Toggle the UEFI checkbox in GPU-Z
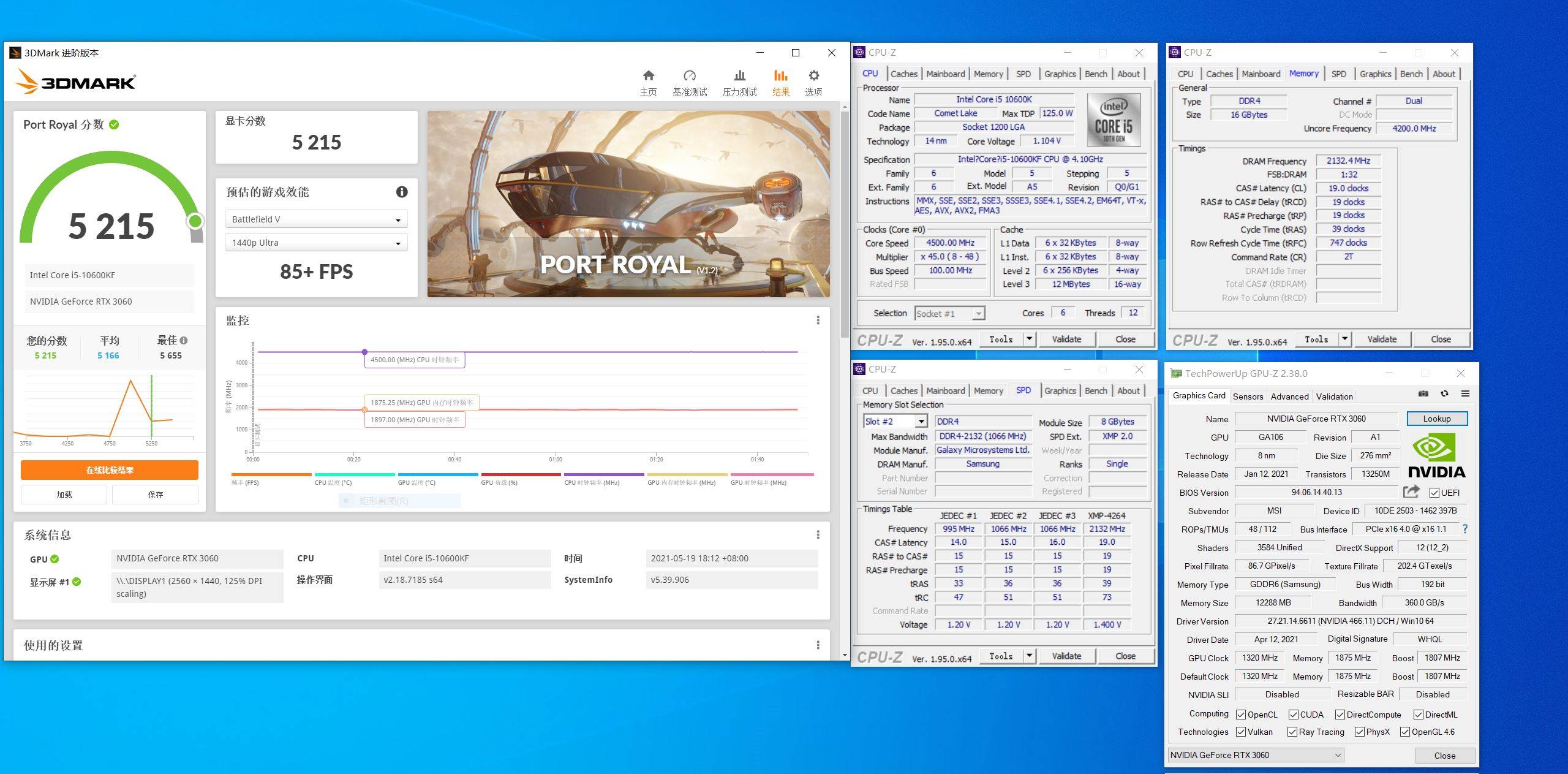1568x774 pixels. pos(1434,493)
